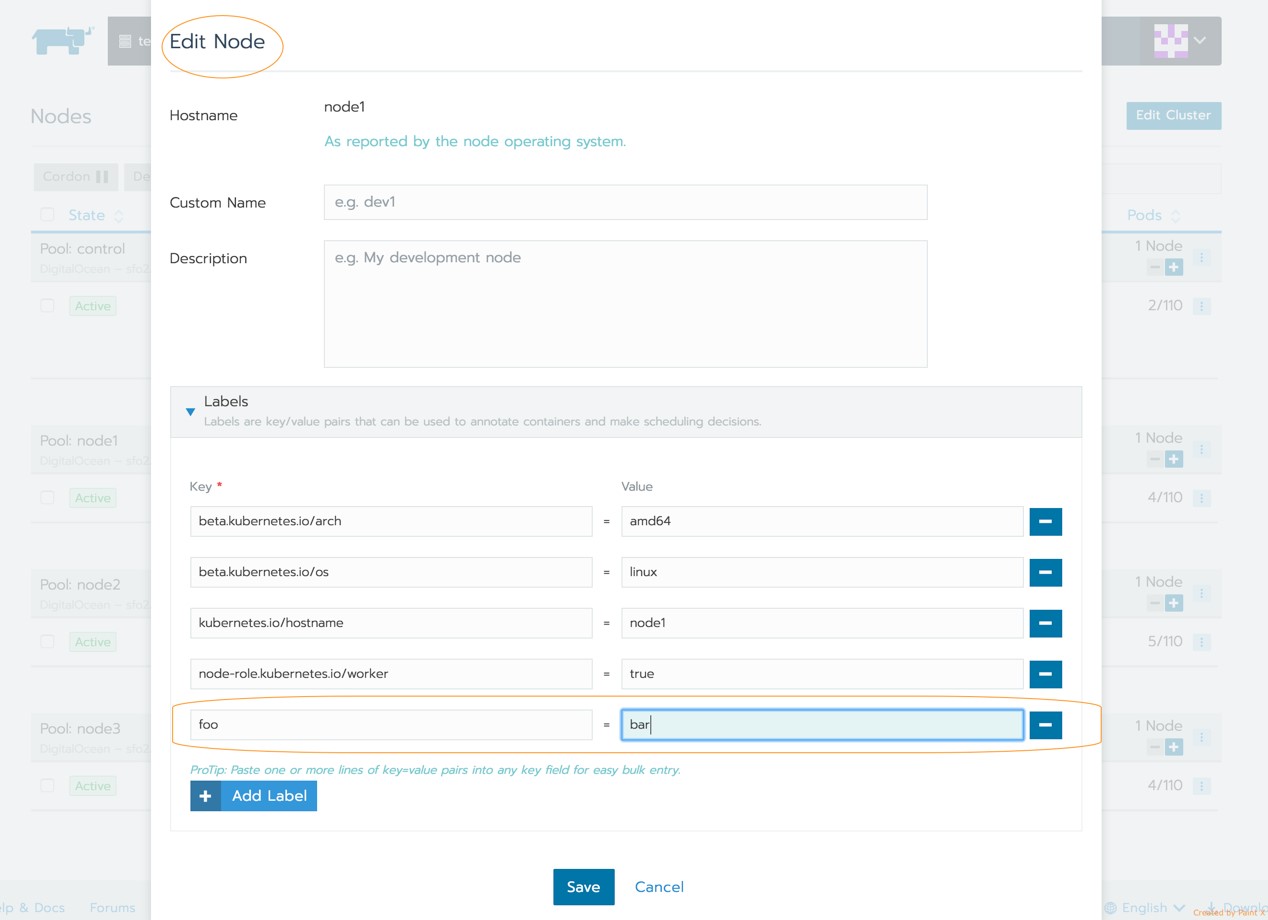Select the node checkbox under Pool: node3
Screen dimensions: 1268x920
tap(47, 786)
